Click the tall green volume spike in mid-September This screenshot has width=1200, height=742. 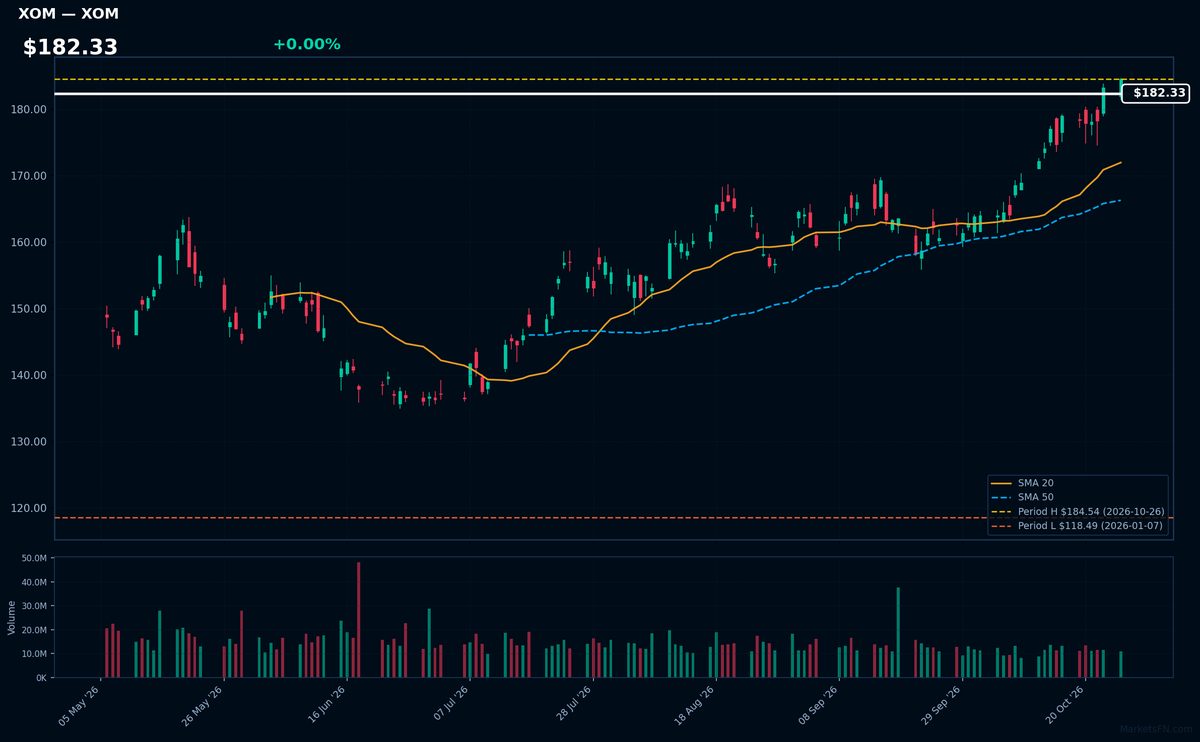[898, 632]
